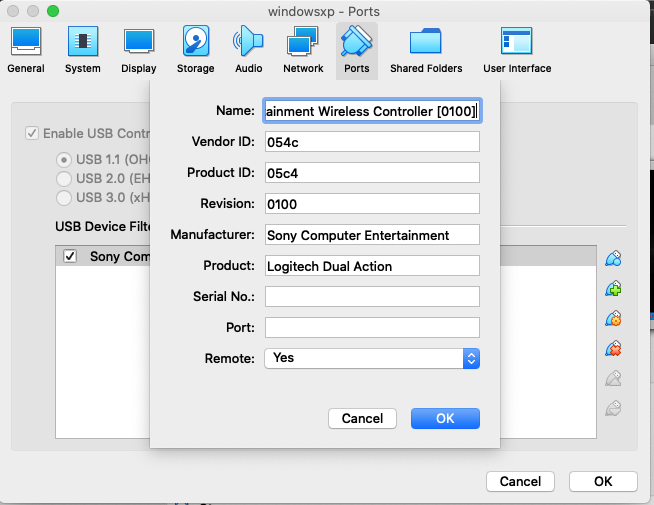Click the empty Port field
This screenshot has height=505, width=654.
[x=372, y=328]
